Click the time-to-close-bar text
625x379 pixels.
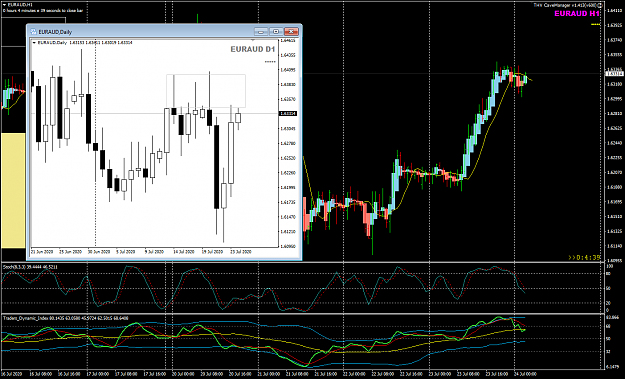(43, 10)
